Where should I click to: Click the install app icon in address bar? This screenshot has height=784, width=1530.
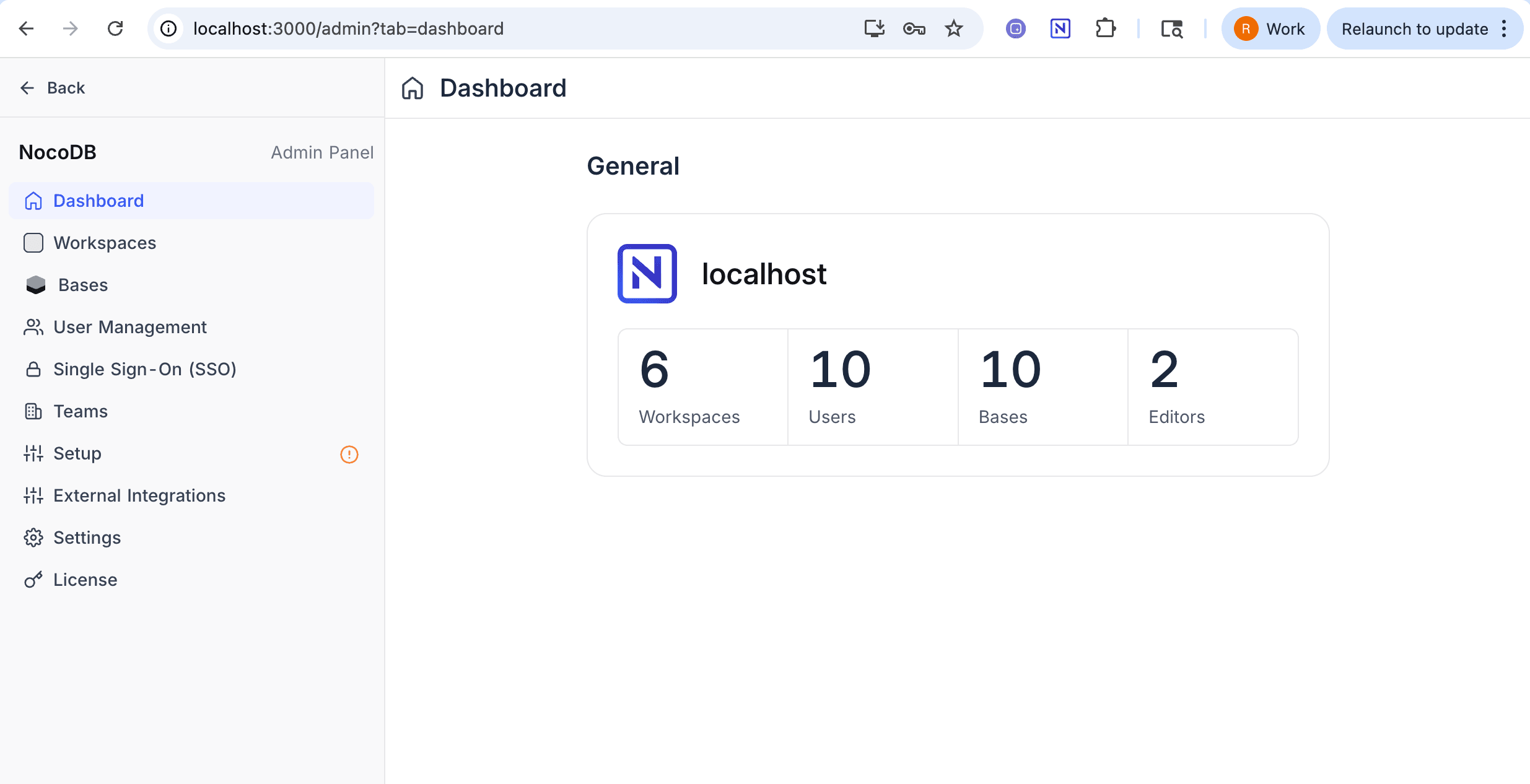pos(874,28)
